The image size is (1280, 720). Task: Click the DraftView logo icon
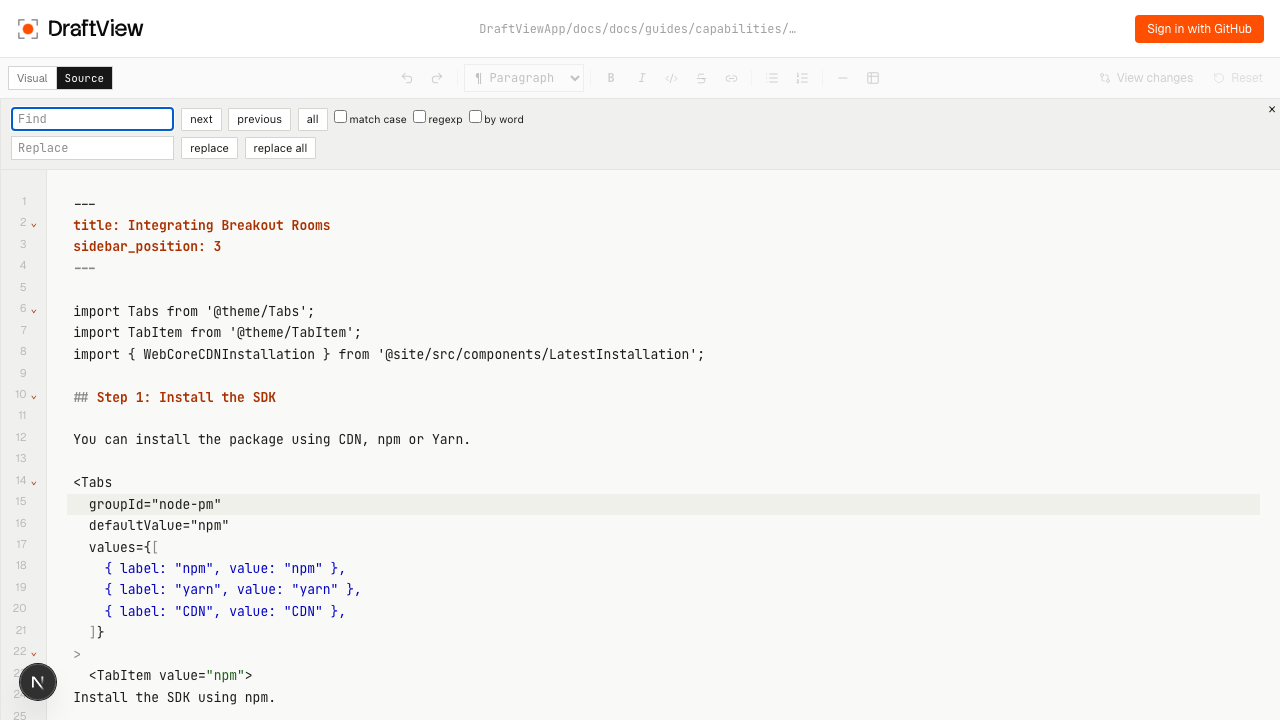pos(28,29)
